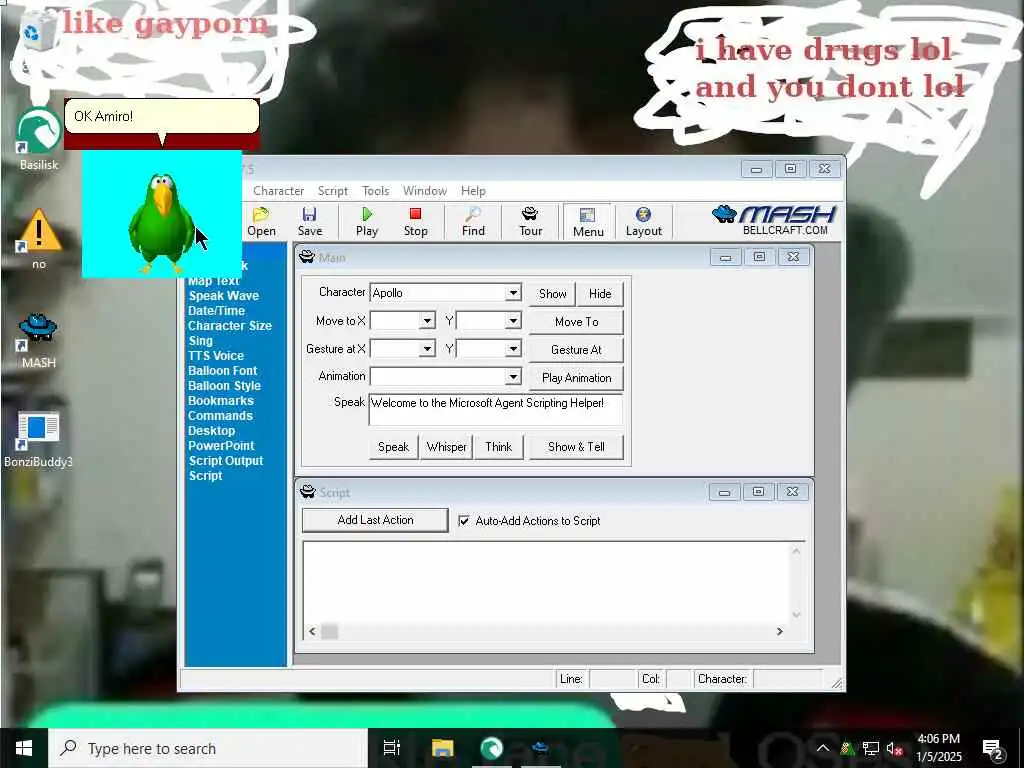Screen dimensions: 1024x768
Task: Click into the Speak text field
Action: click(x=496, y=409)
